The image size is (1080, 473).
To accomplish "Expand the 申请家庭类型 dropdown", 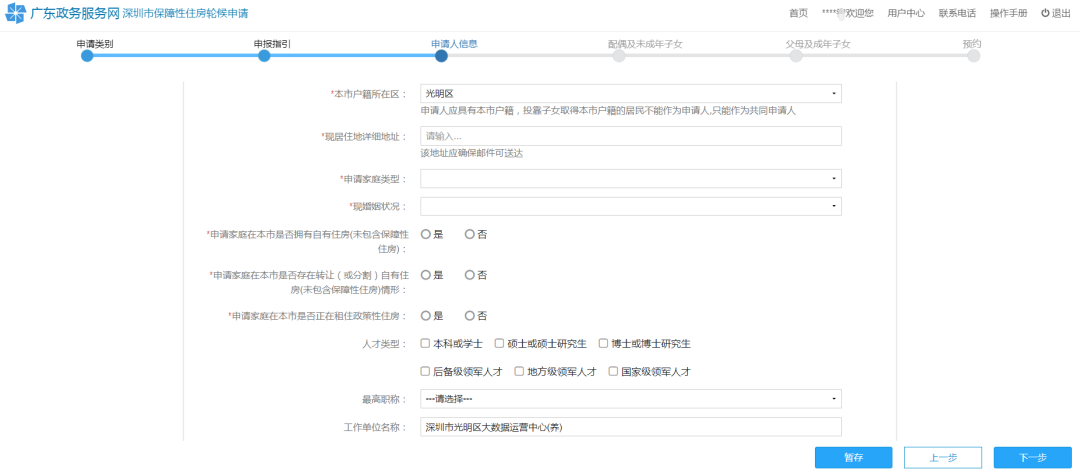I will (630, 179).
